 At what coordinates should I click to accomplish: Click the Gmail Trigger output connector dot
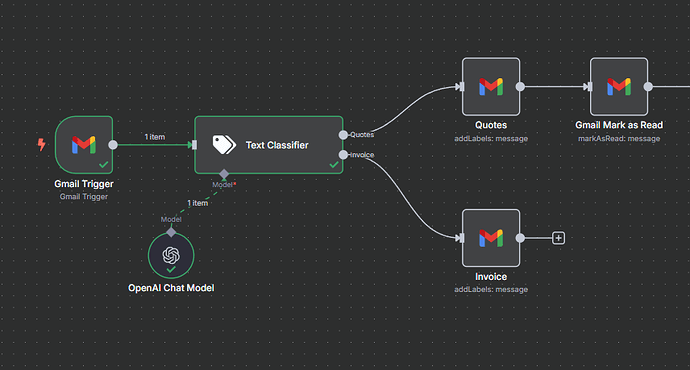tap(113, 145)
